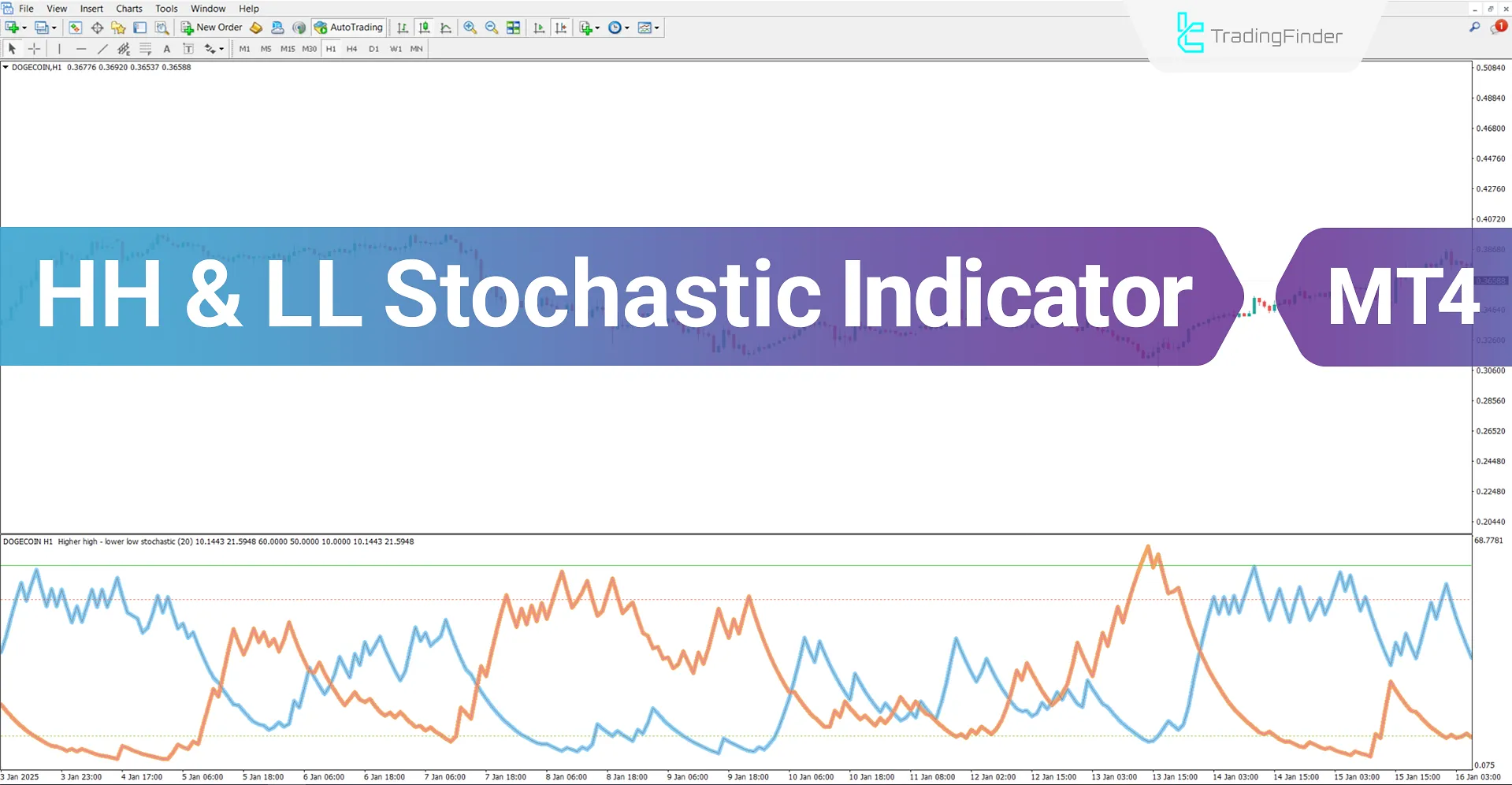This screenshot has height=785, width=1512.
Task: Open the Window menu
Action: (208, 9)
